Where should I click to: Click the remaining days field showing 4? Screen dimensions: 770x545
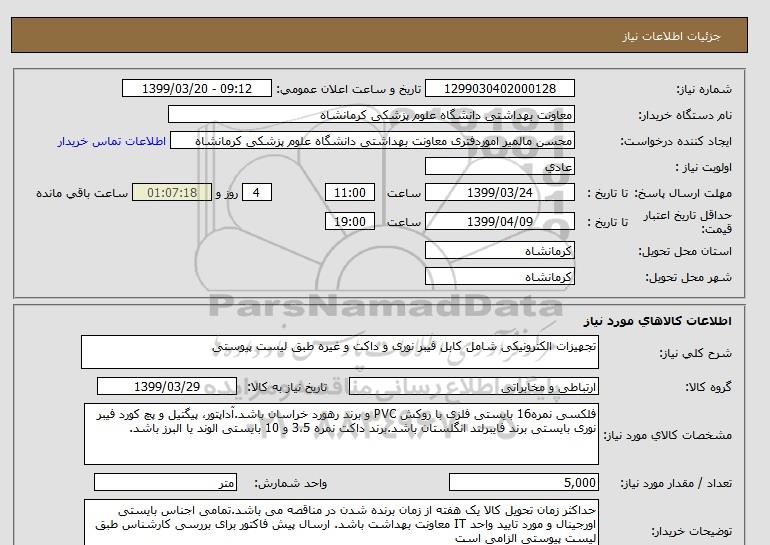pyautogui.click(x=257, y=192)
